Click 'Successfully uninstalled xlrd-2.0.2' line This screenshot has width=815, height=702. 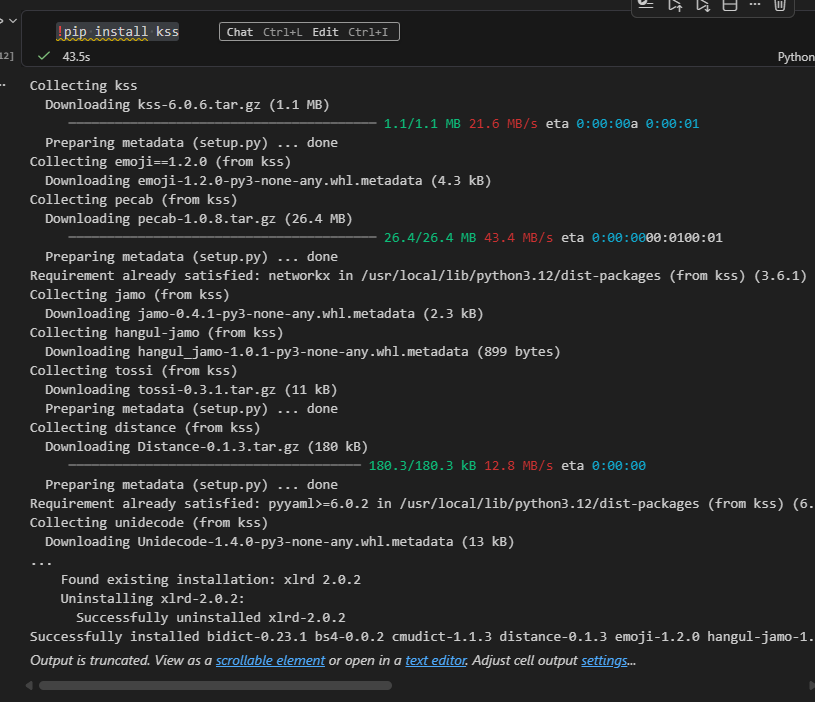click(211, 618)
